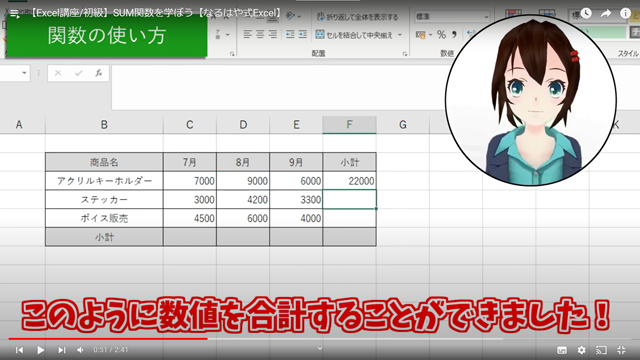Seek along the red progress bar
Image resolution: width=640 pixels, height=360 pixels.
pyautogui.click(x=256, y=338)
